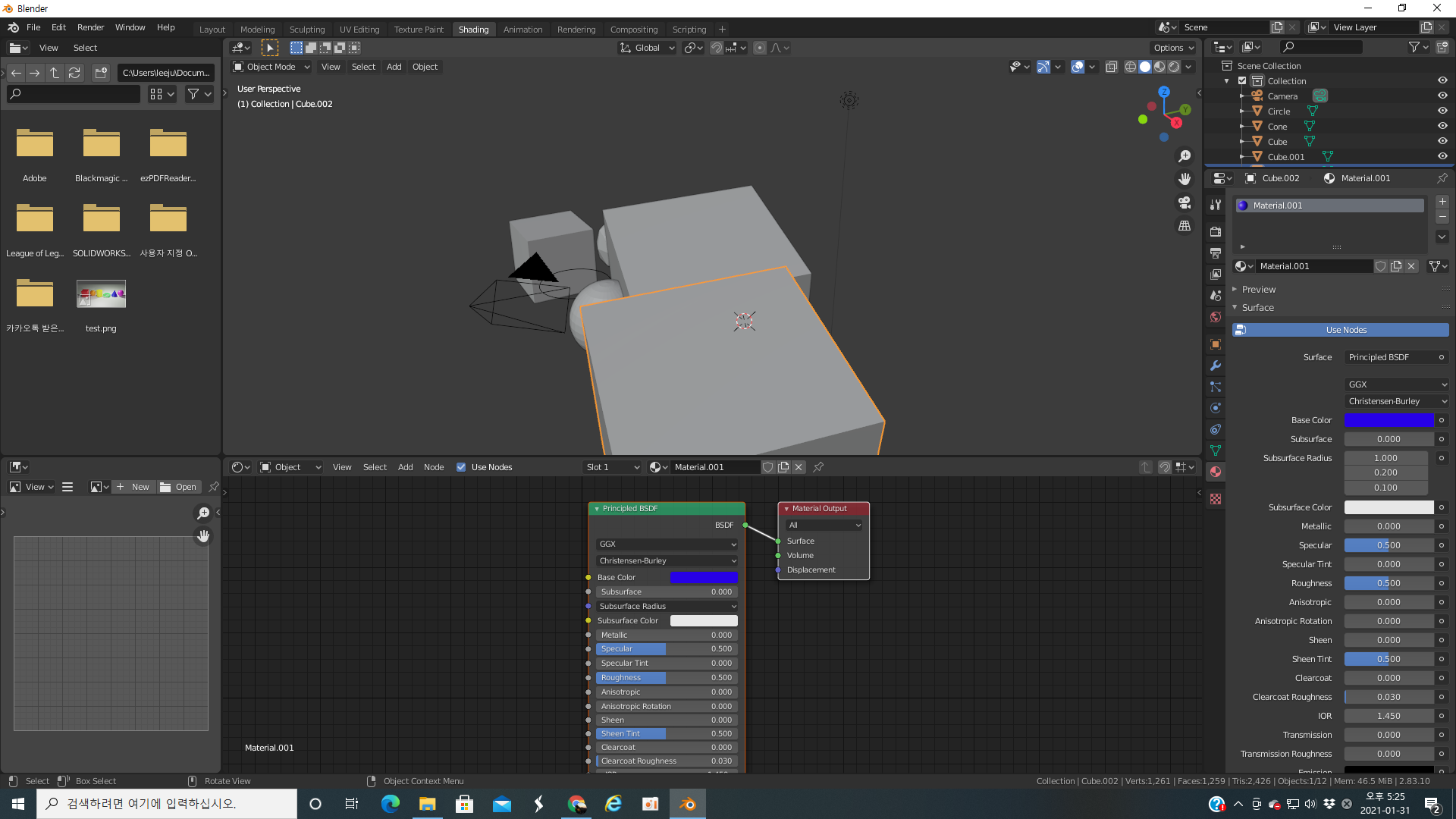Open the Object Mode dropdown
The width and height of the screenshot is (1456, 819).
pos(271,67)
